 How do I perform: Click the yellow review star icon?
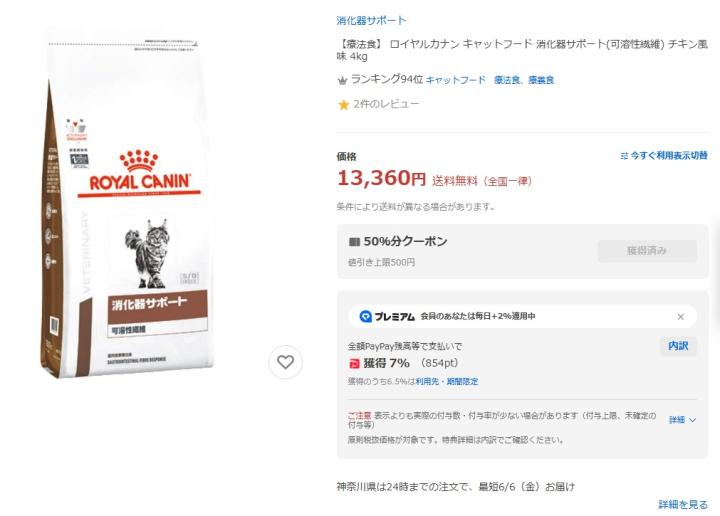(343, 105)
